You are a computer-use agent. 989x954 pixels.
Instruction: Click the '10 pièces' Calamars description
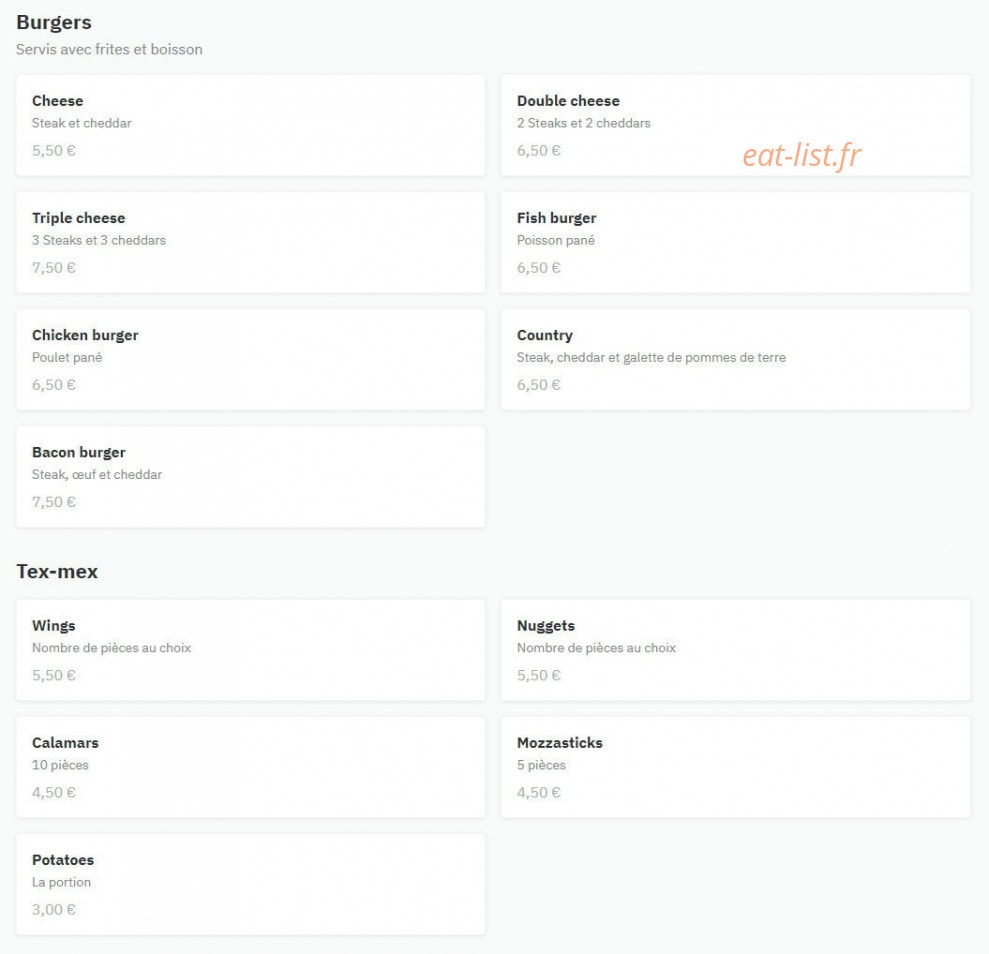[61, 765]
